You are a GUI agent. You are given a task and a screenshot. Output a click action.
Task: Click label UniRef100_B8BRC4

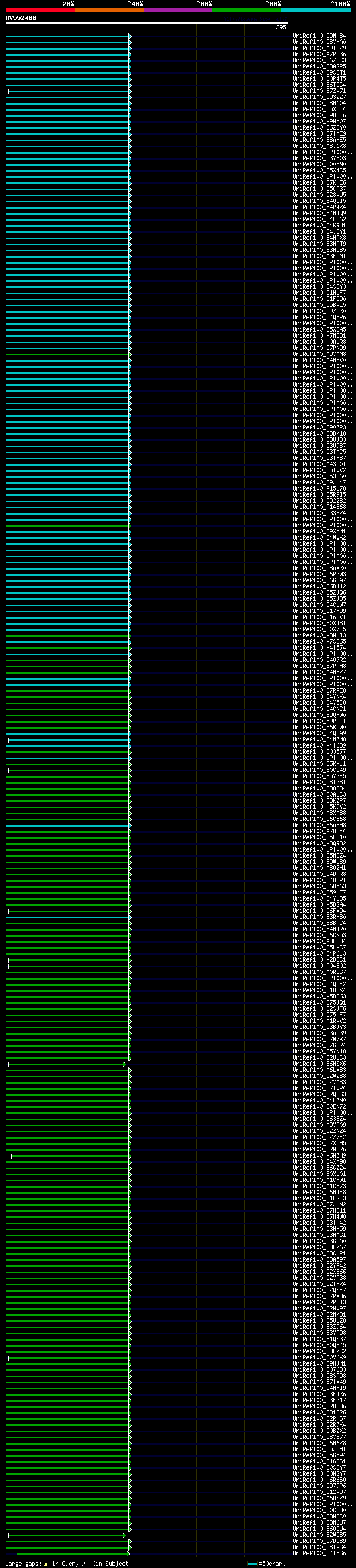(319, 923)
